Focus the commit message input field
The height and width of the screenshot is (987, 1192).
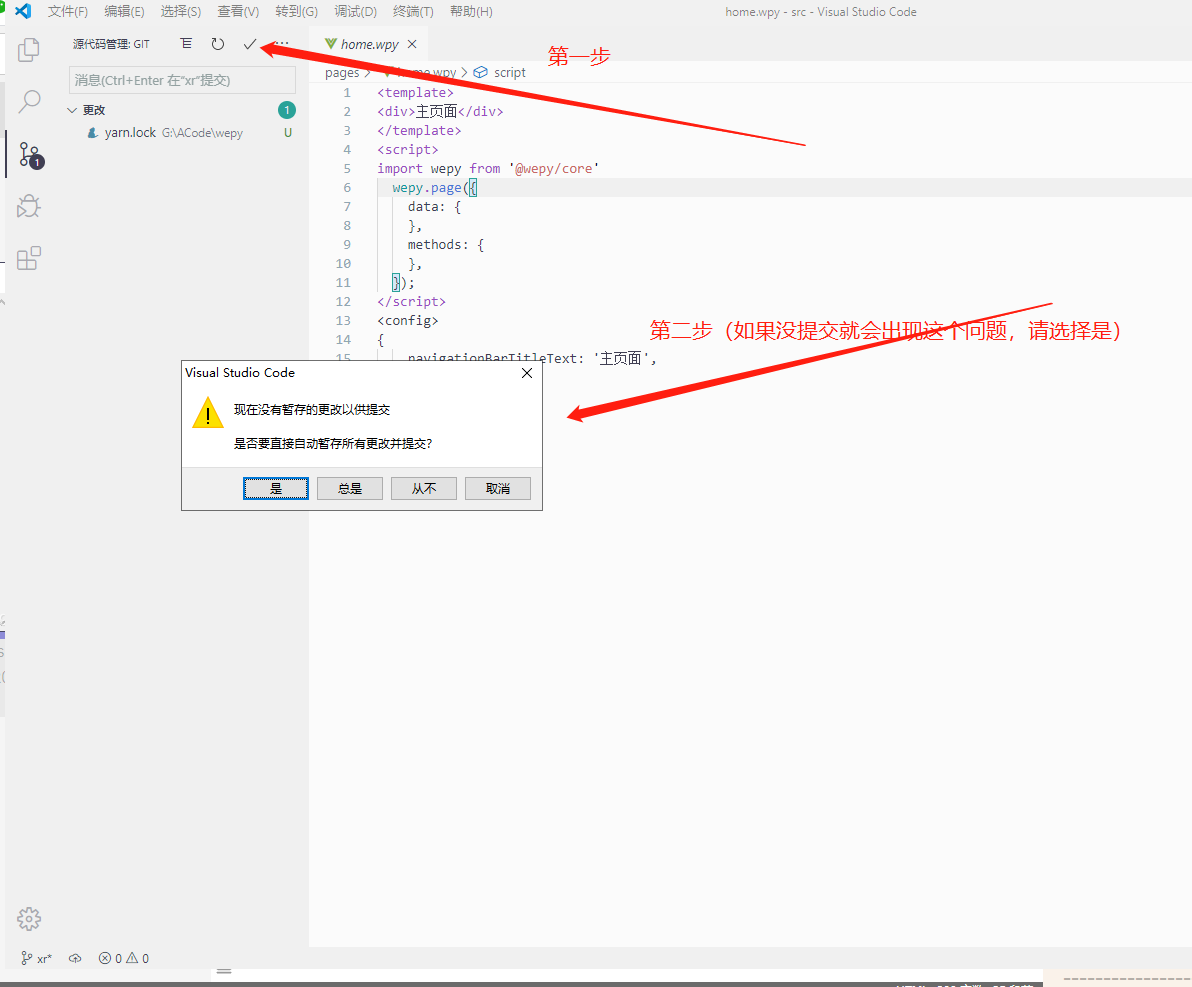point(182,80)
